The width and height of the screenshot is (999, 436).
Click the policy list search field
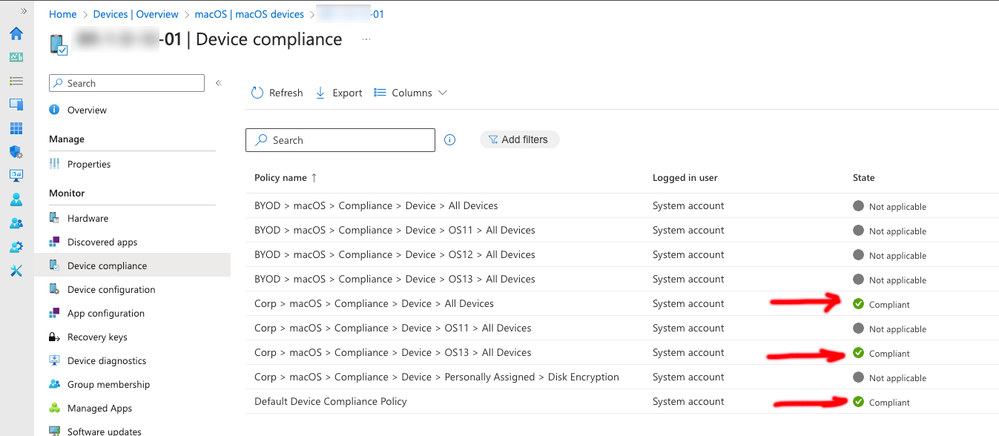point(340,140)
